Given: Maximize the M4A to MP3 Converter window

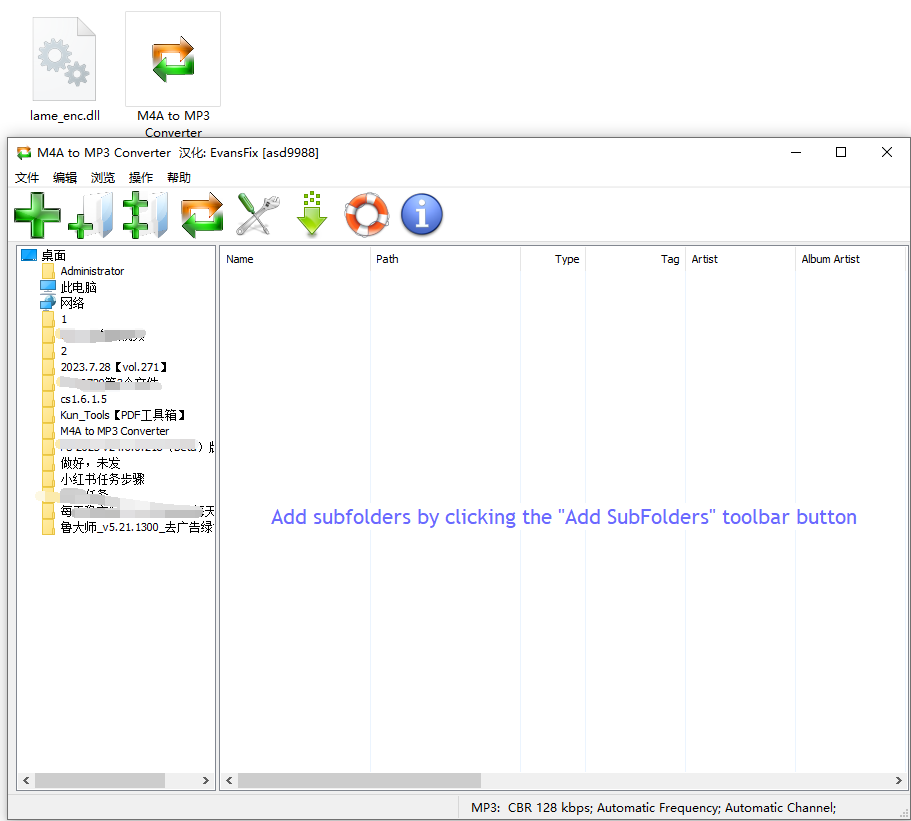Looking at the screenshot, I should (841, 152).
